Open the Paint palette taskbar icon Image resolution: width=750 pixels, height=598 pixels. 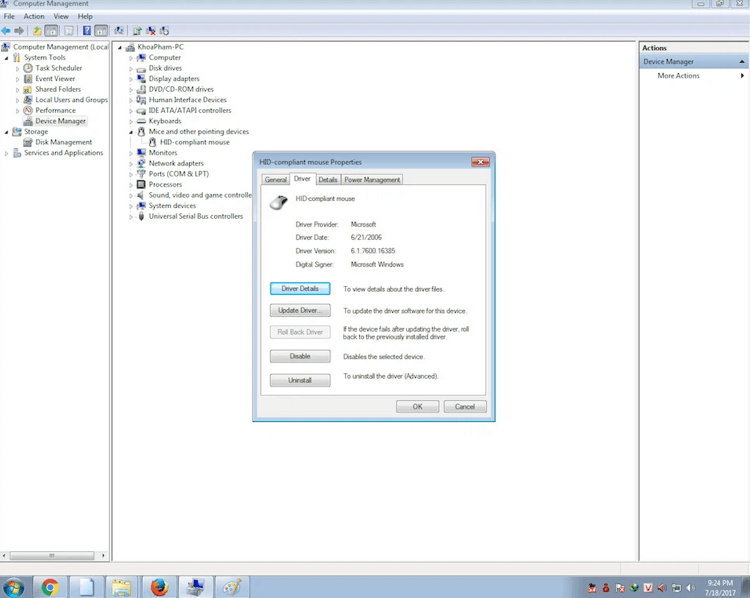232,587
